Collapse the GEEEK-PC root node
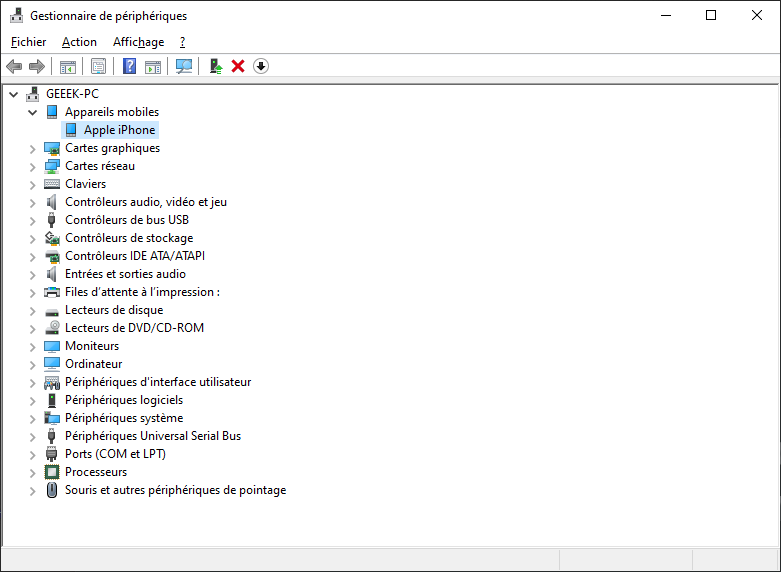The height and width of the screenshot is (572, 781). (x=13, y=94)
